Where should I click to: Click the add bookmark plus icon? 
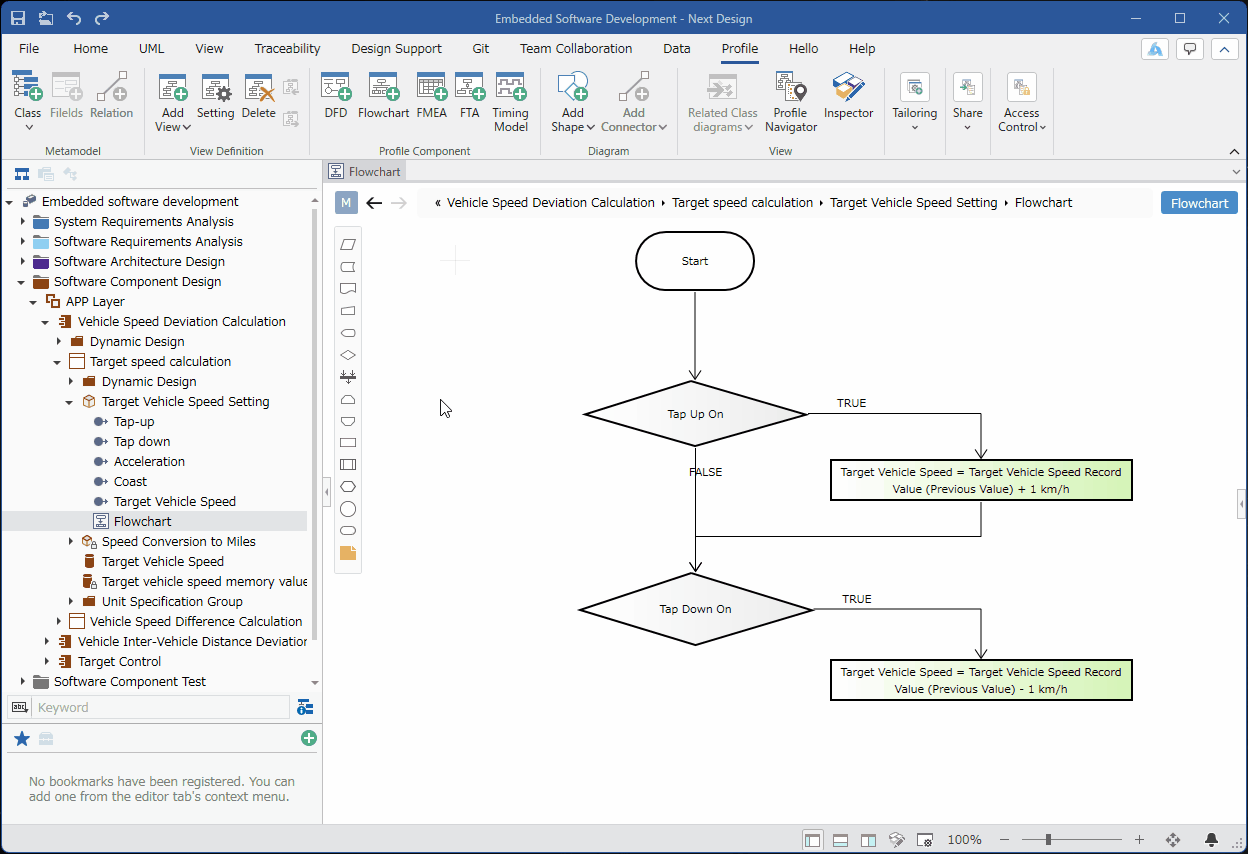(309, 738)
